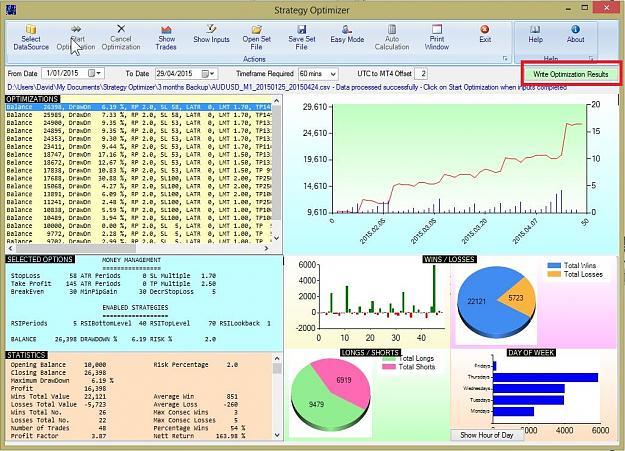
Task: Select optimization row with Balance 24908
Action: point(138,123)
